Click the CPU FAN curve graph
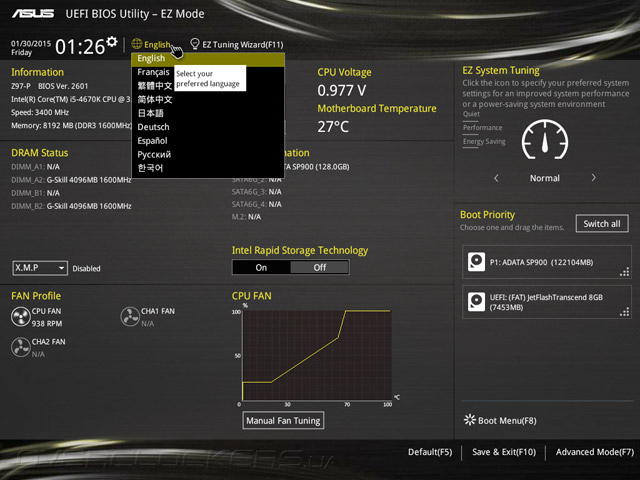640x480 pixels. (317, 355)
